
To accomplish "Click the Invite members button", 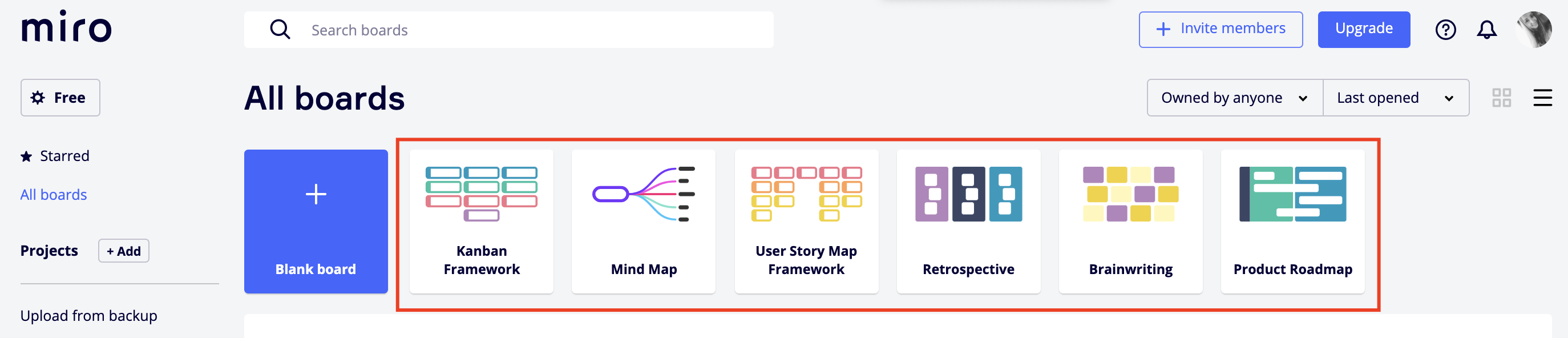I will [1221, 29].
